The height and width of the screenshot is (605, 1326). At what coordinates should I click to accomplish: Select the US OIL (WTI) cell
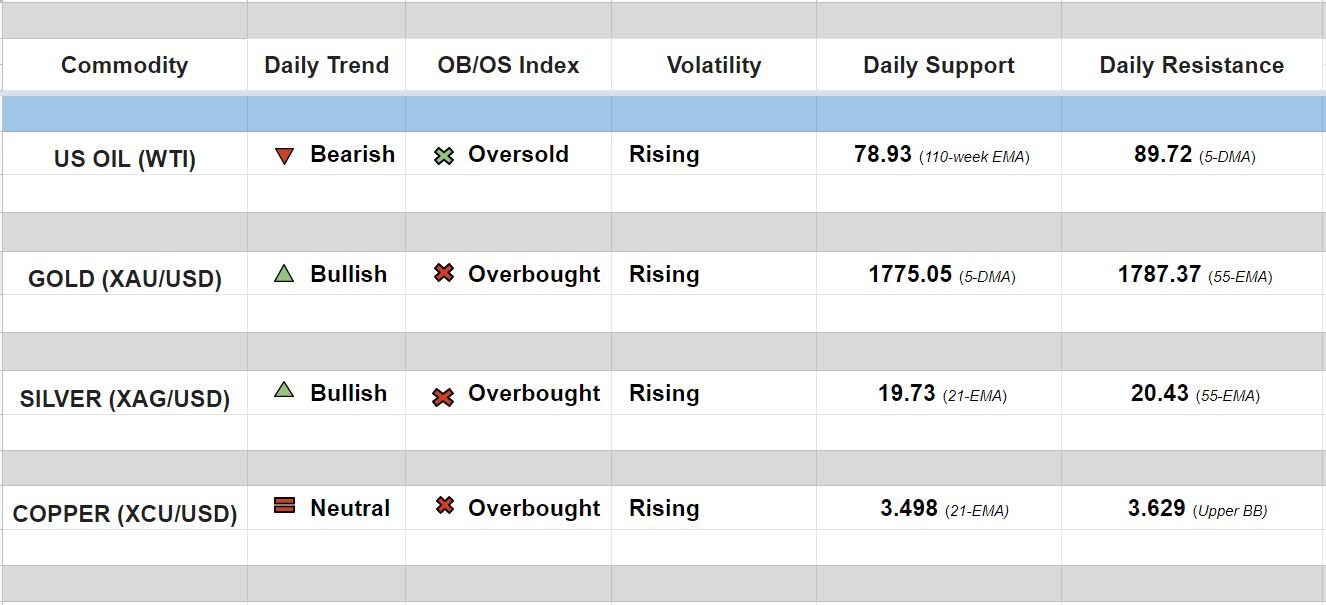click(x=124, y=158)
